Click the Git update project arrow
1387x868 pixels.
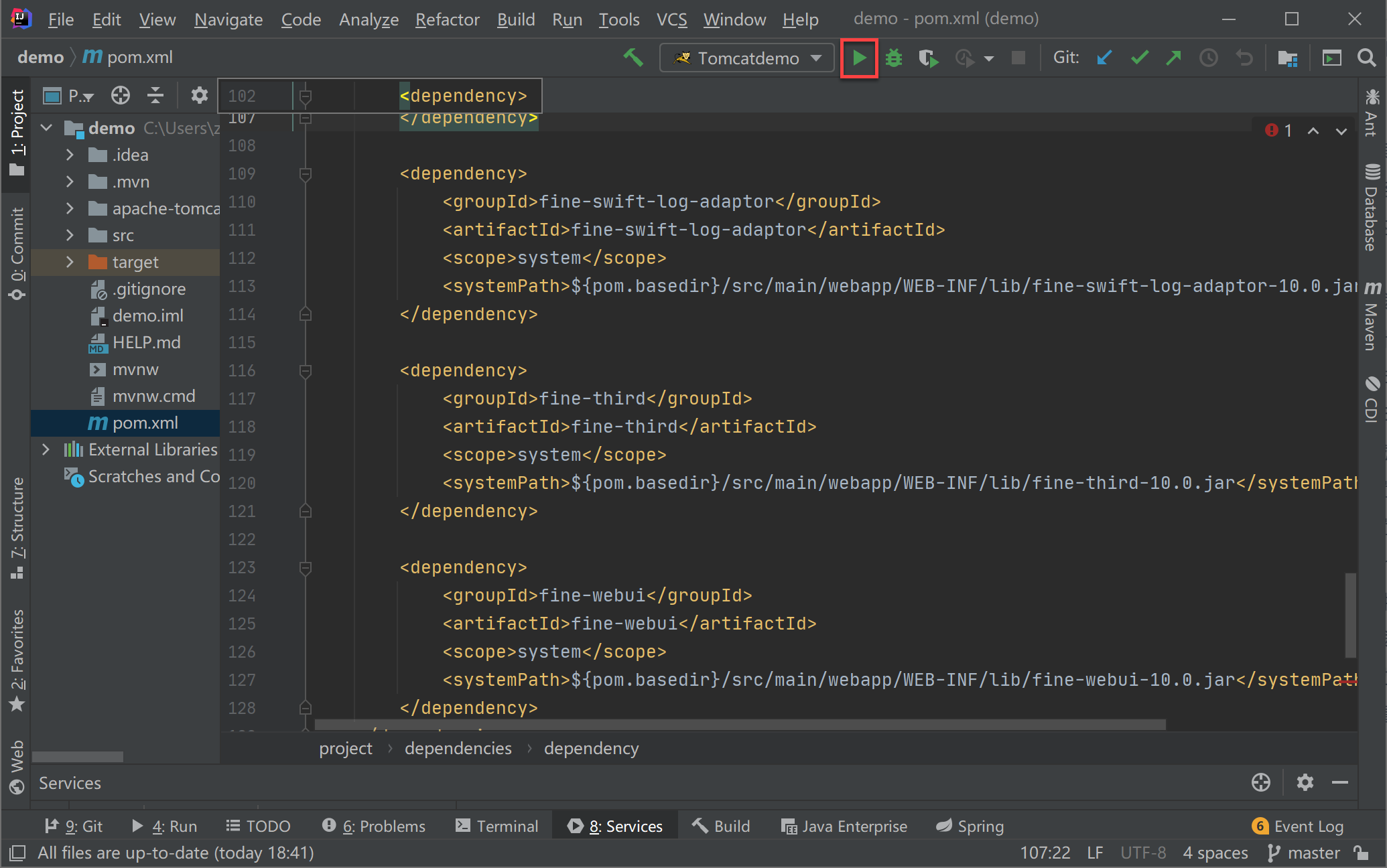(1104, 58)
